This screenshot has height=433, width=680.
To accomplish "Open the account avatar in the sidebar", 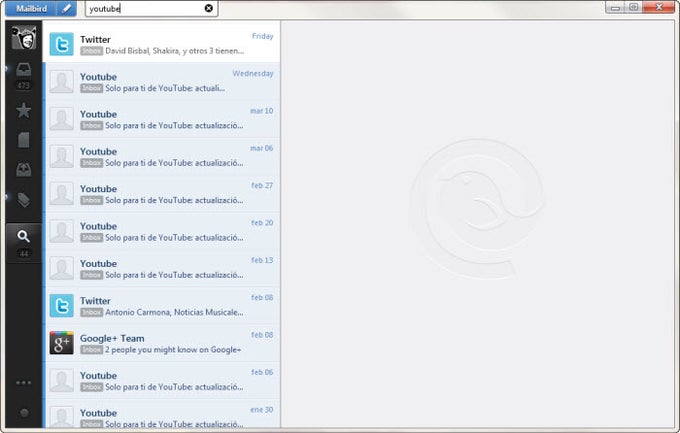I will click(x=24, y=37).
